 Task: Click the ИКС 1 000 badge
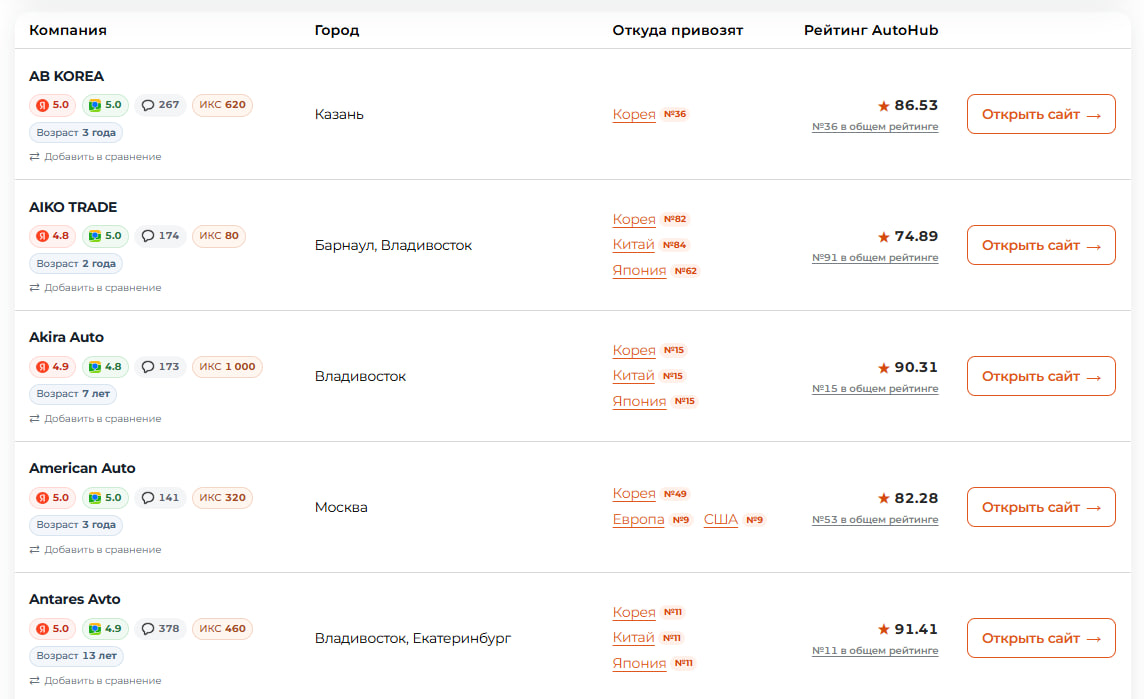click(x=228, y=366)
